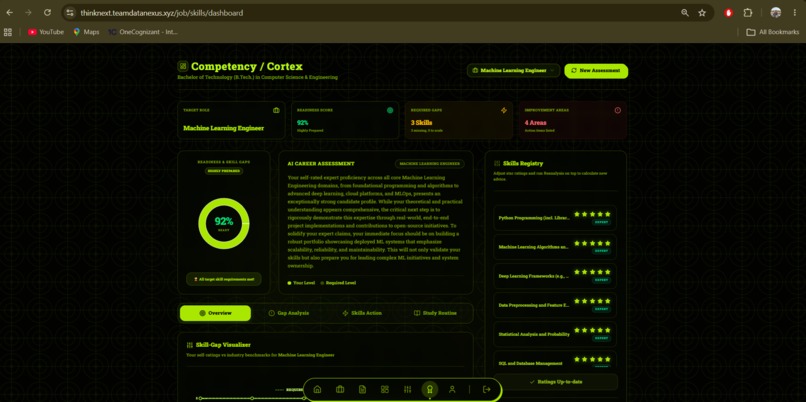This screenshot has height=402, width=806.
Task: Click the browser address bar URL
Action: [161, 13]
